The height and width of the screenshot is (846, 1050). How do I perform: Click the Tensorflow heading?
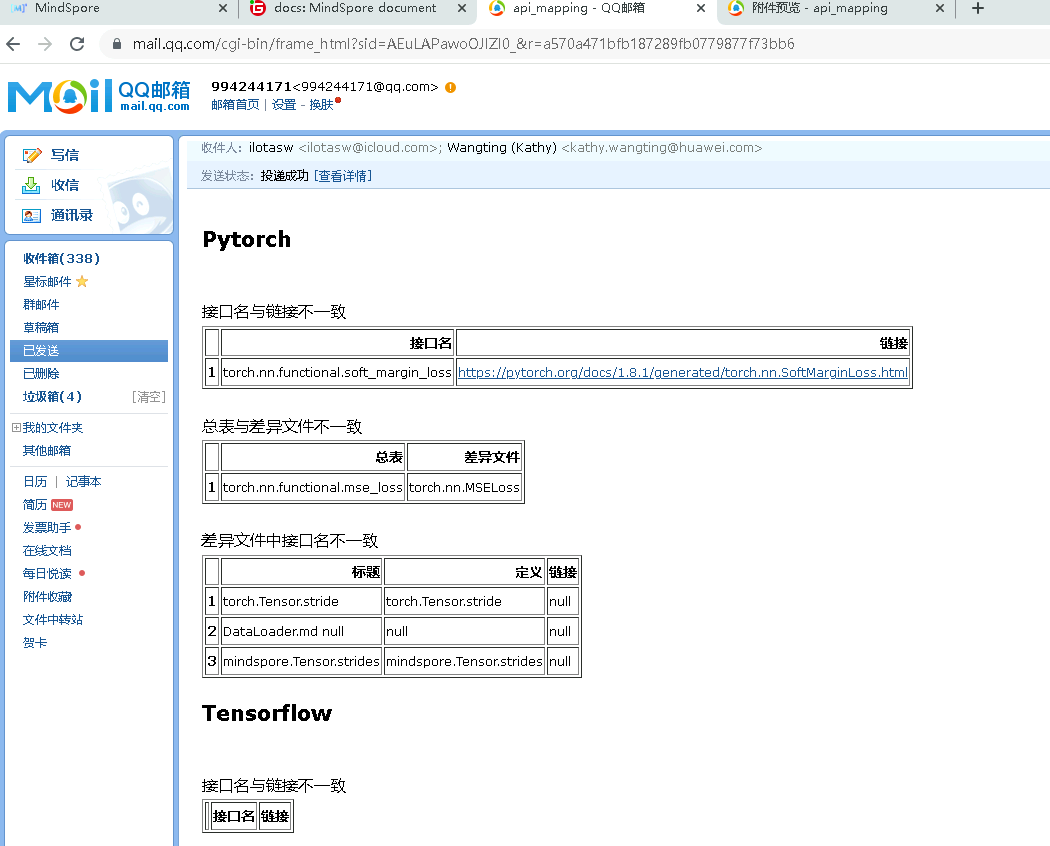click(x=267, y=713)
